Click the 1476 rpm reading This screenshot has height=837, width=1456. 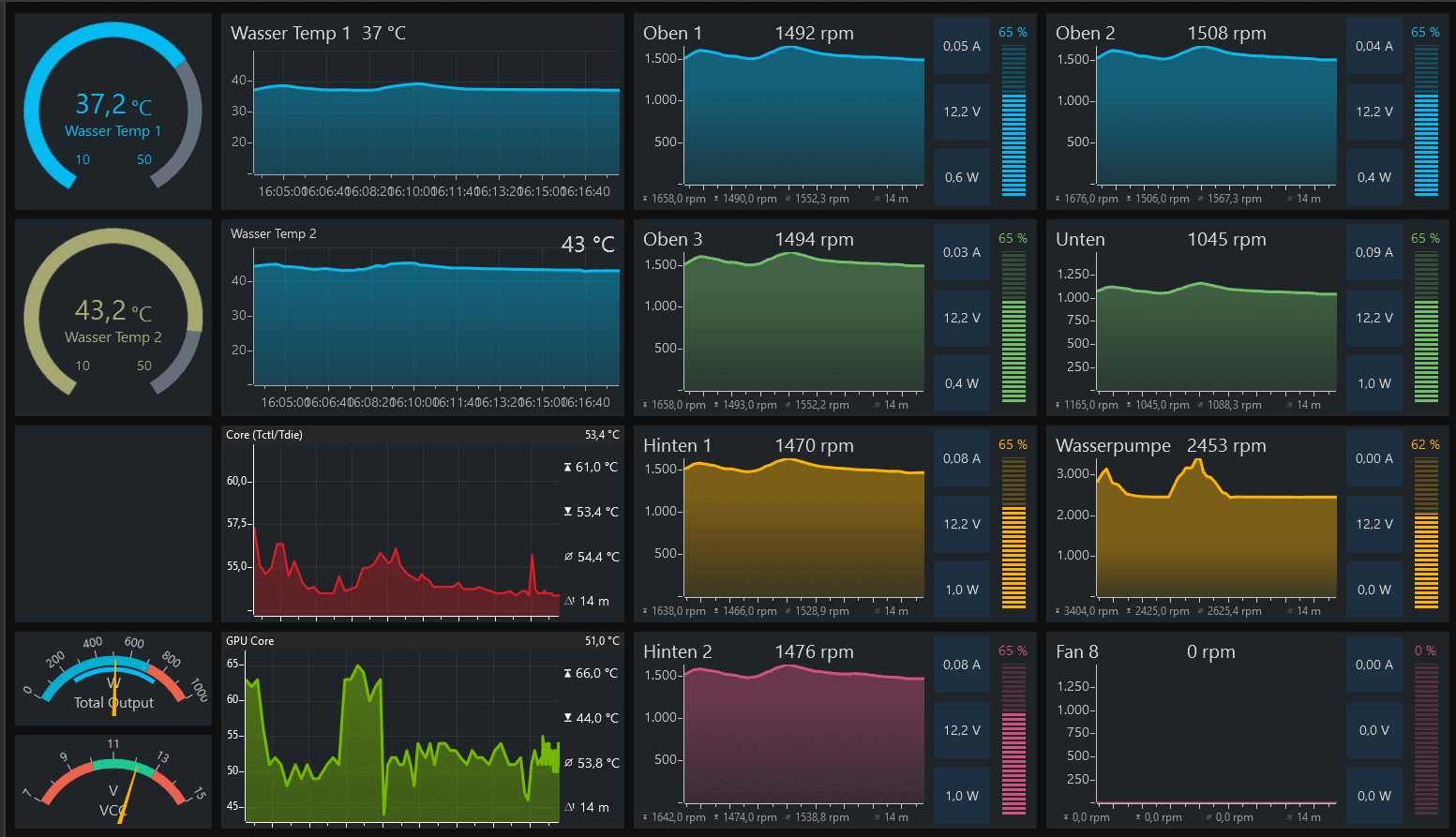tap(814, 651)
